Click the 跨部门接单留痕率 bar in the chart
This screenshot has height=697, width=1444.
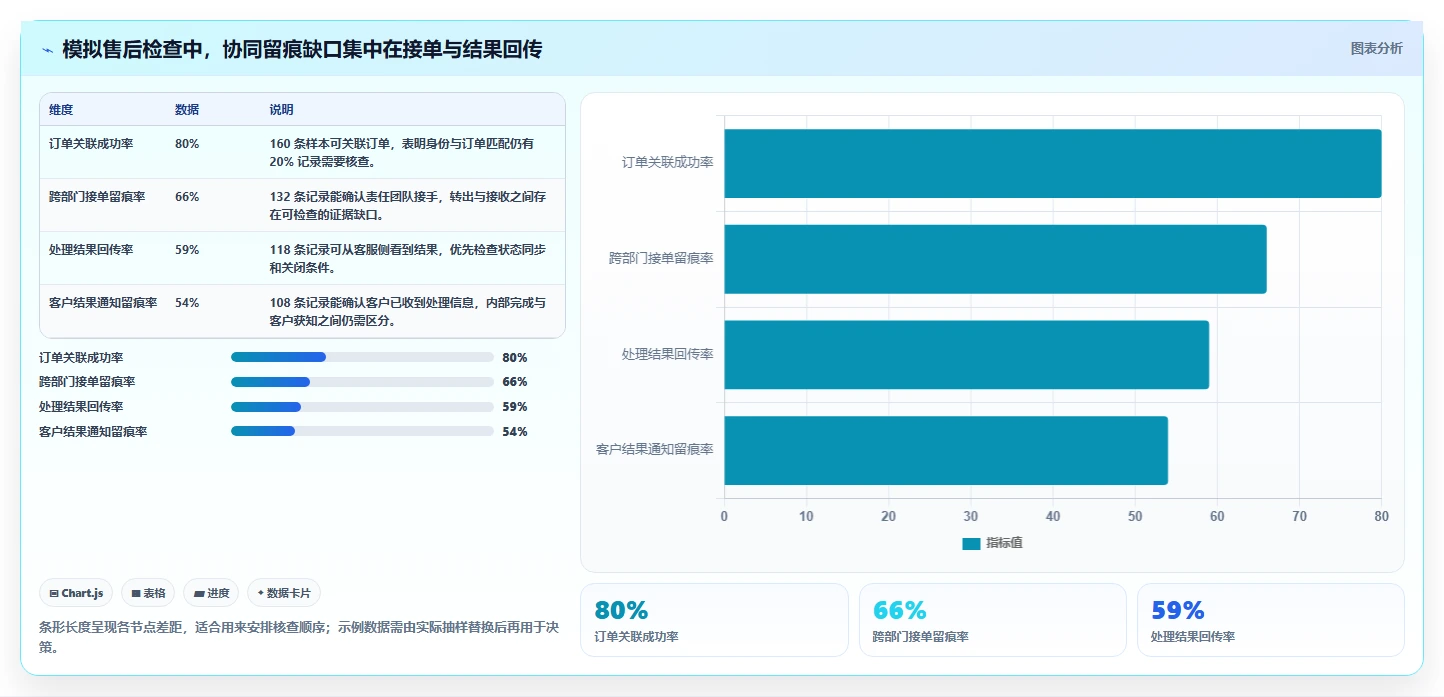point(995,259)
